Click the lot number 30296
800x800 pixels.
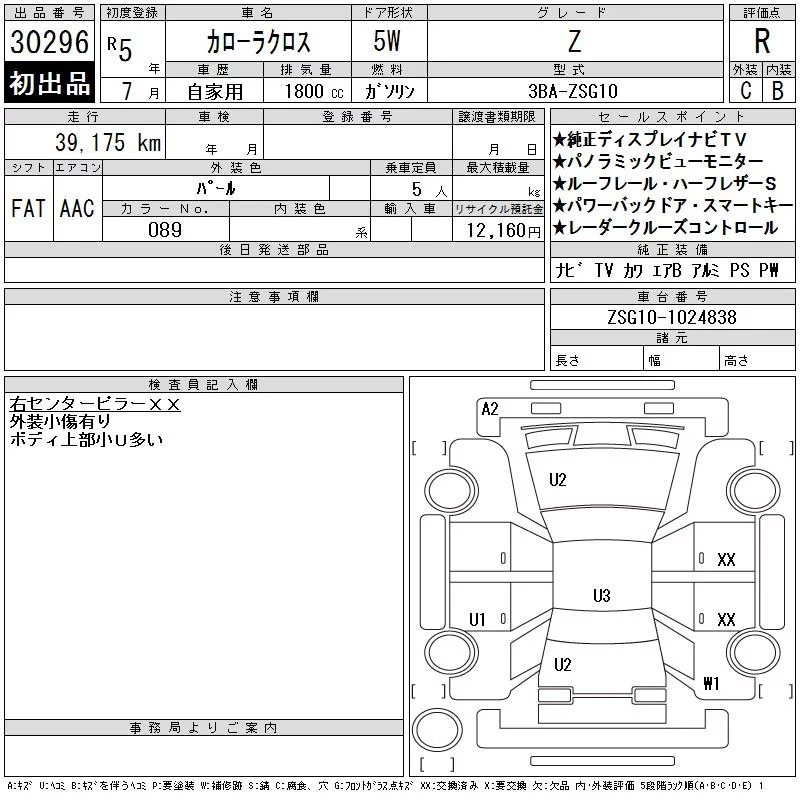49,42
